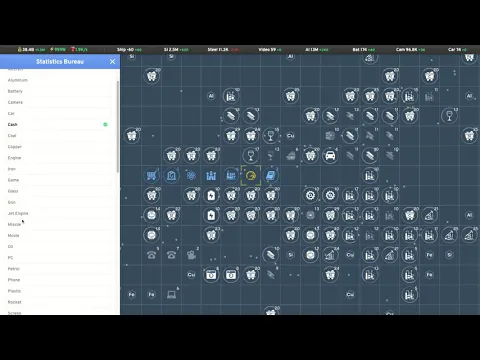The image size is (480, 360).
Task: Select the laptop computer factory icon
Action: (171, 294)
